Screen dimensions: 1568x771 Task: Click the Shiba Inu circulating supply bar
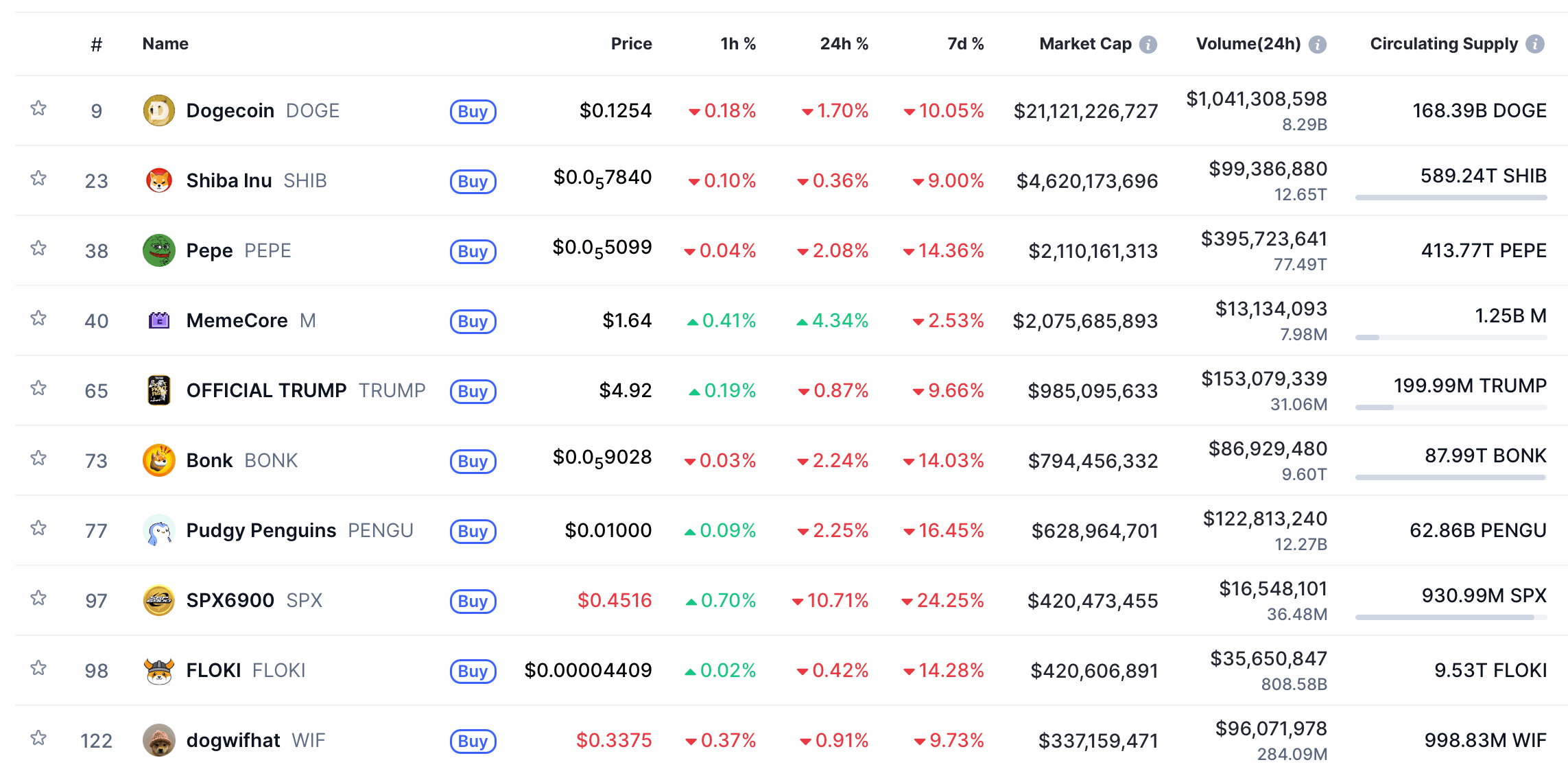[x=1451, y=198]
